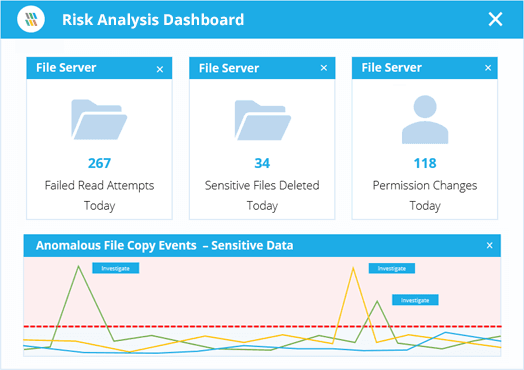Image resolution: width=524 pixels, height=370 pixels.
Task: Dismiss the Failed Read Attempts File Server card
Action: [160, 69]
